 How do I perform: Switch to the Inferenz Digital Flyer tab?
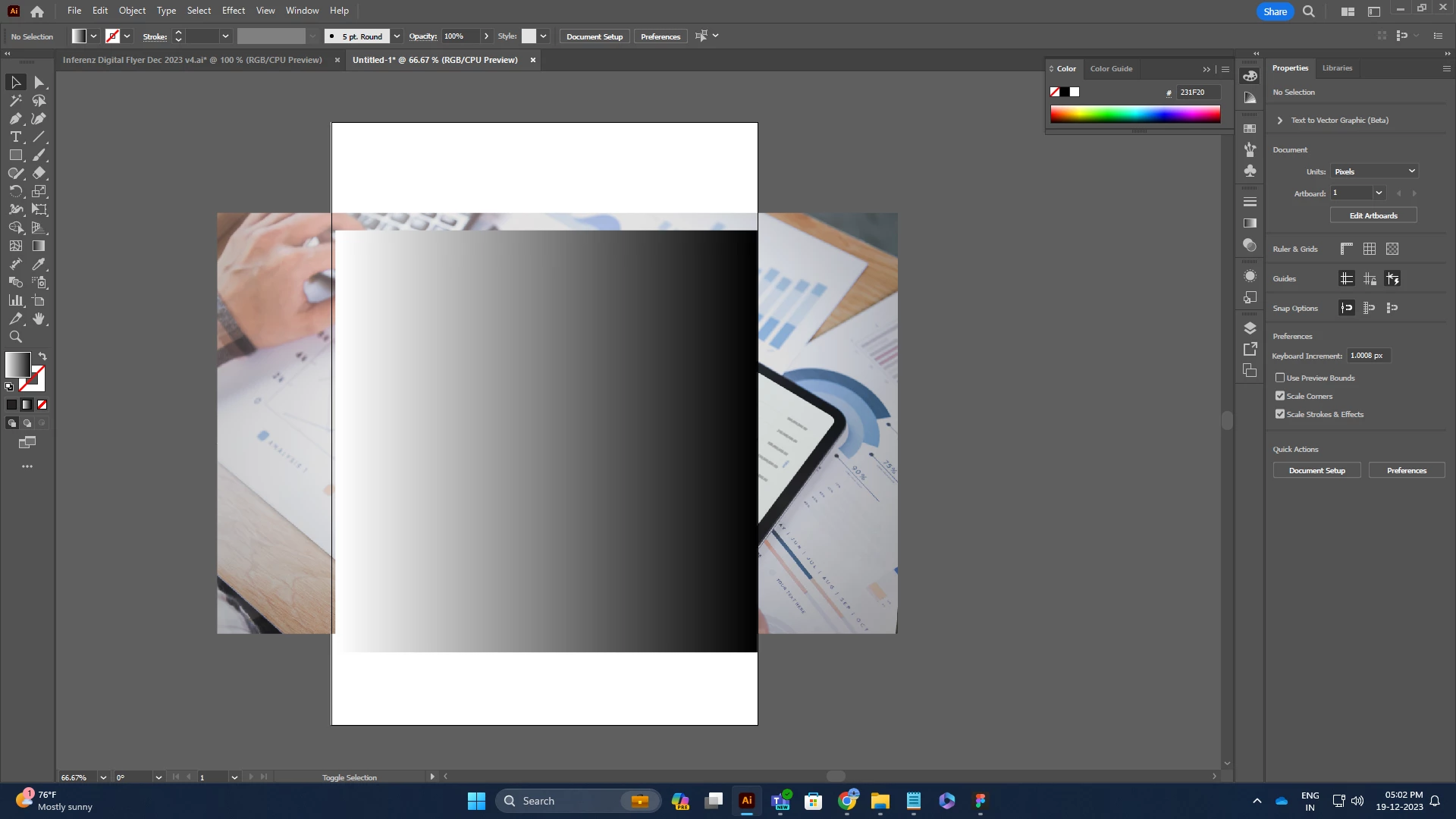point(193,60)
